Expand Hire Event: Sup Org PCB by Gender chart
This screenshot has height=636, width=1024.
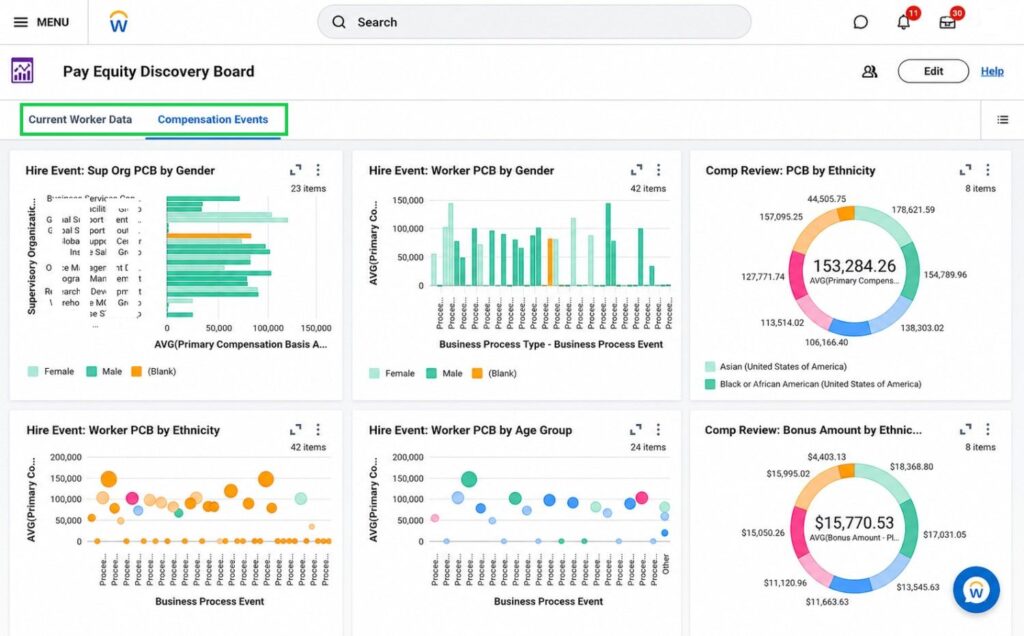click(296, 170)
